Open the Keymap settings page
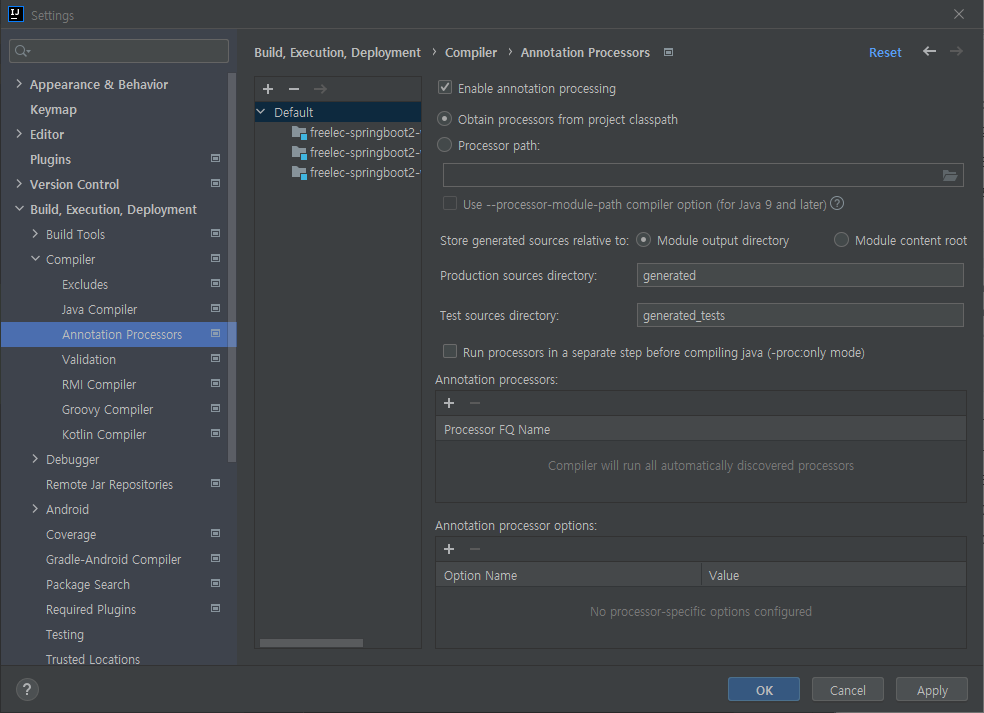The height and width of the screenshot is (713, 984). (53, 109)
